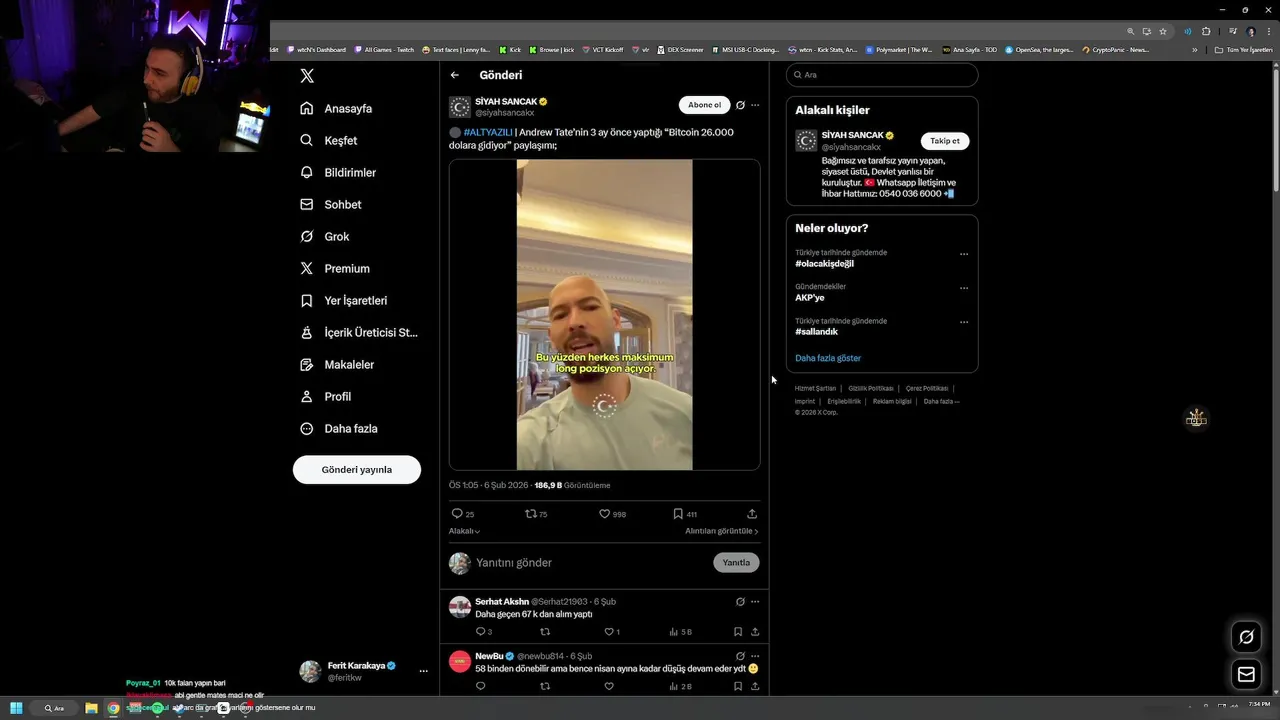Open Yer İşaretleri bookmarks

point(344,300)
